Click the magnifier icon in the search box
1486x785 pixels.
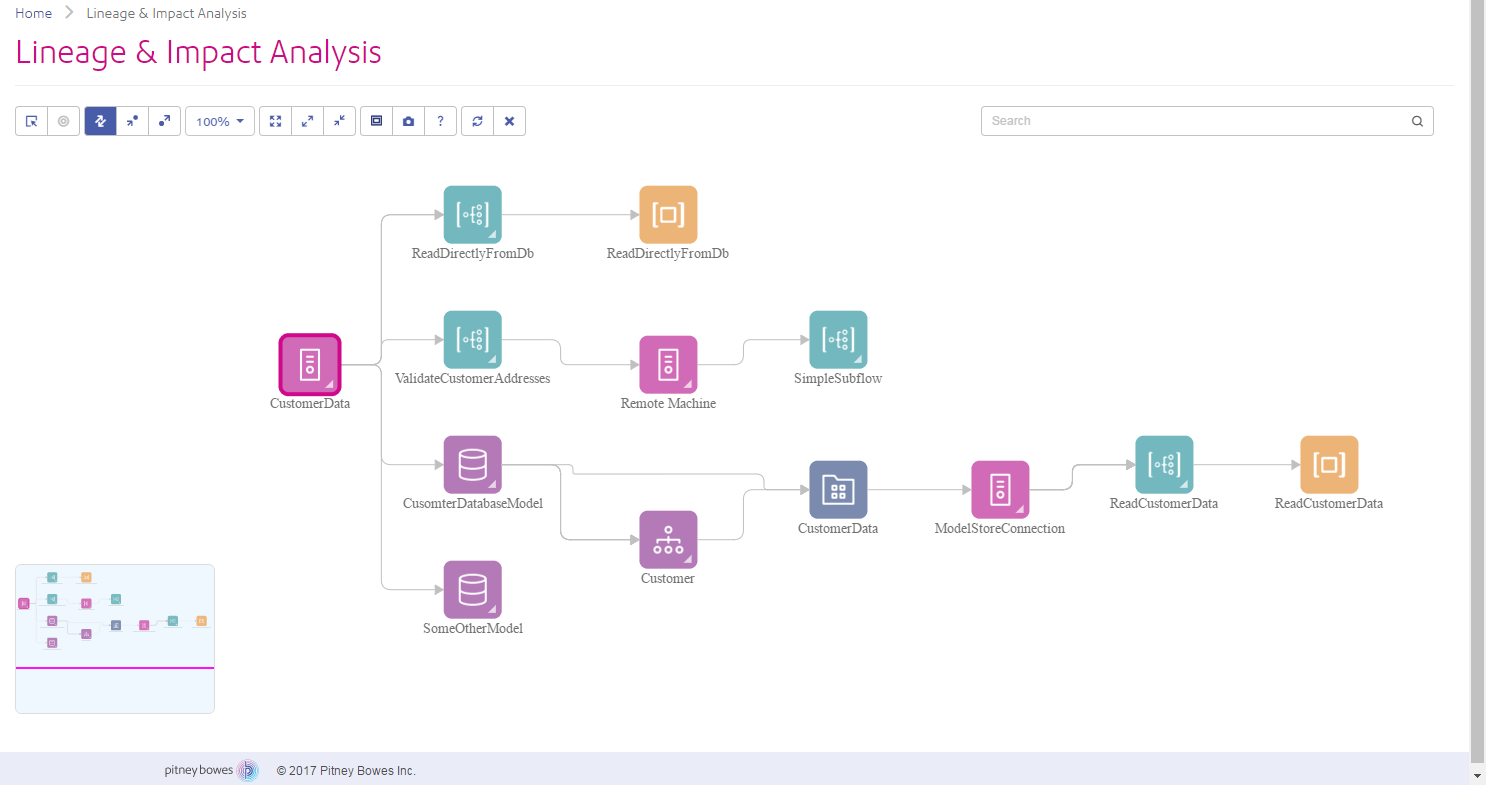point(1417,121)
